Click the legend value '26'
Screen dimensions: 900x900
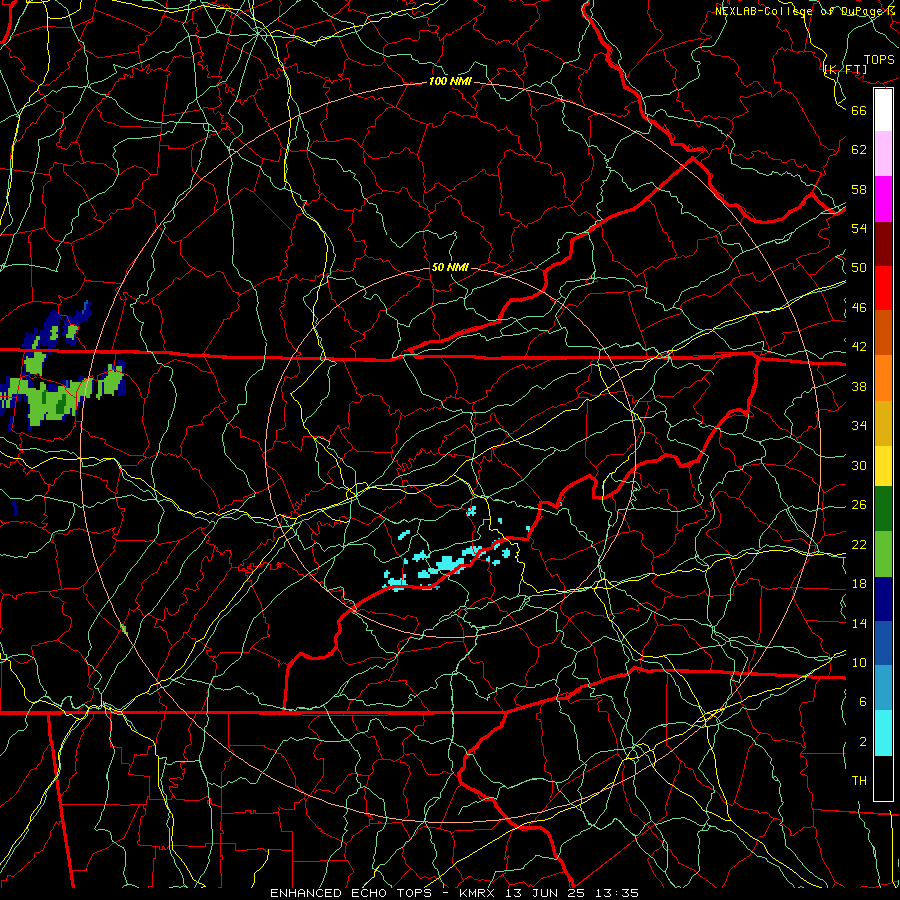(859, 505)
